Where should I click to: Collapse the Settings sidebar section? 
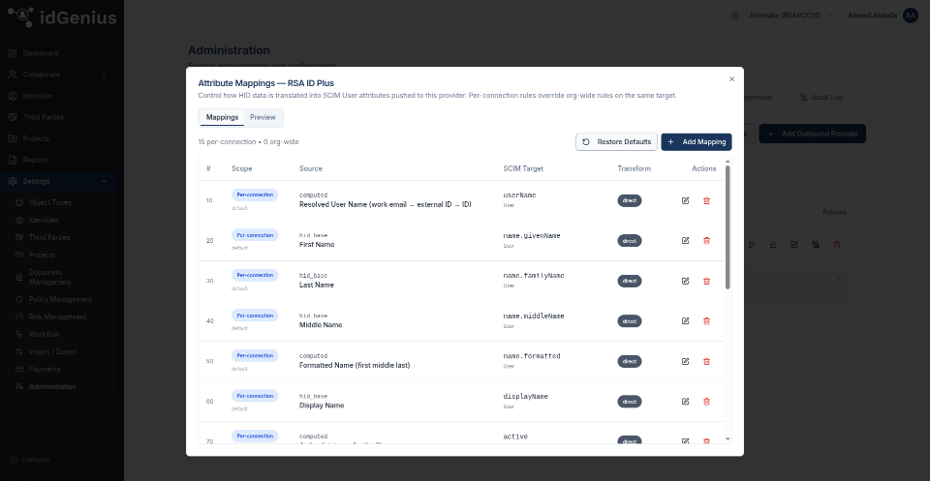click(x=58, y=181)
